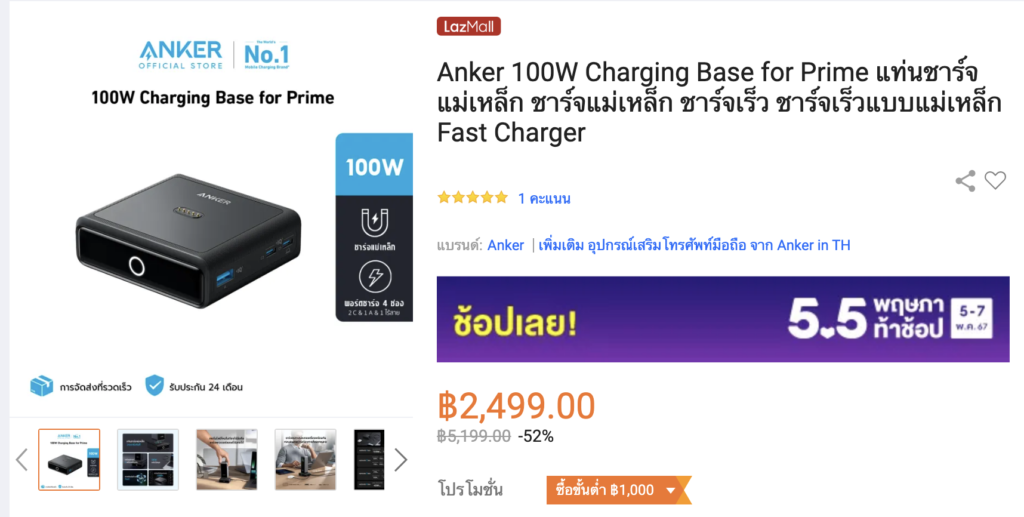This screenshot has height=517, width=1024.
Task: Open the 1 คะแนน reviews link
Action: tap(545, 198)
